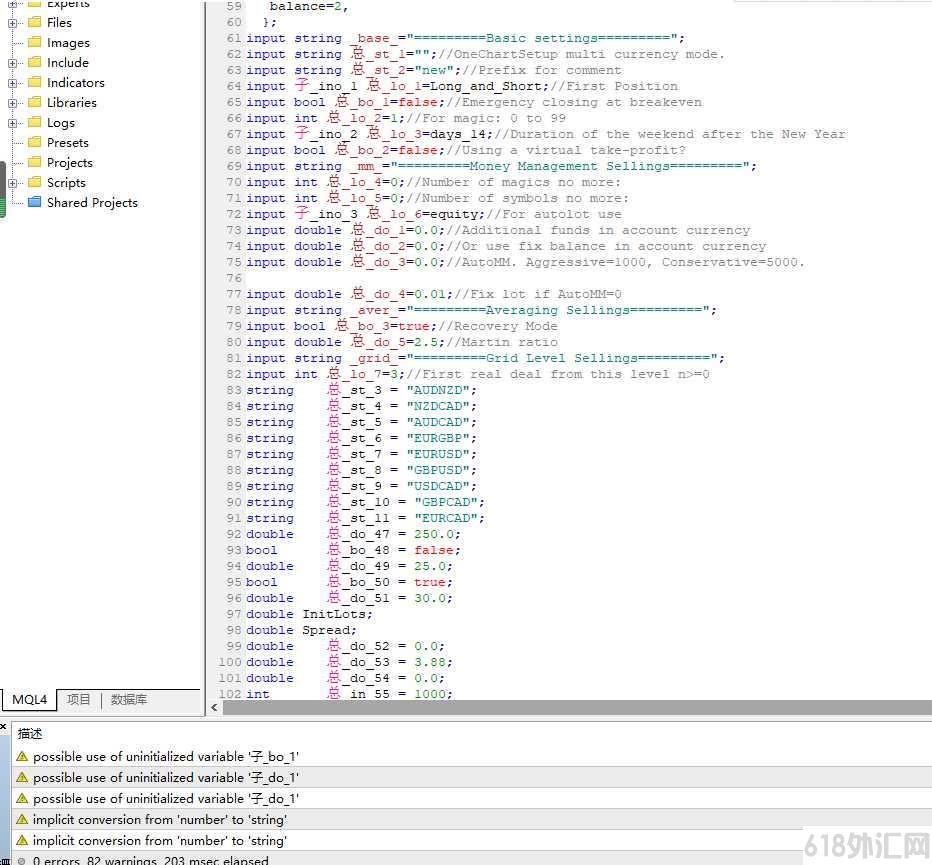The image size is (932, 865).
Task: Switch to the 项目 navigator tab
Action: click(78, 699)
